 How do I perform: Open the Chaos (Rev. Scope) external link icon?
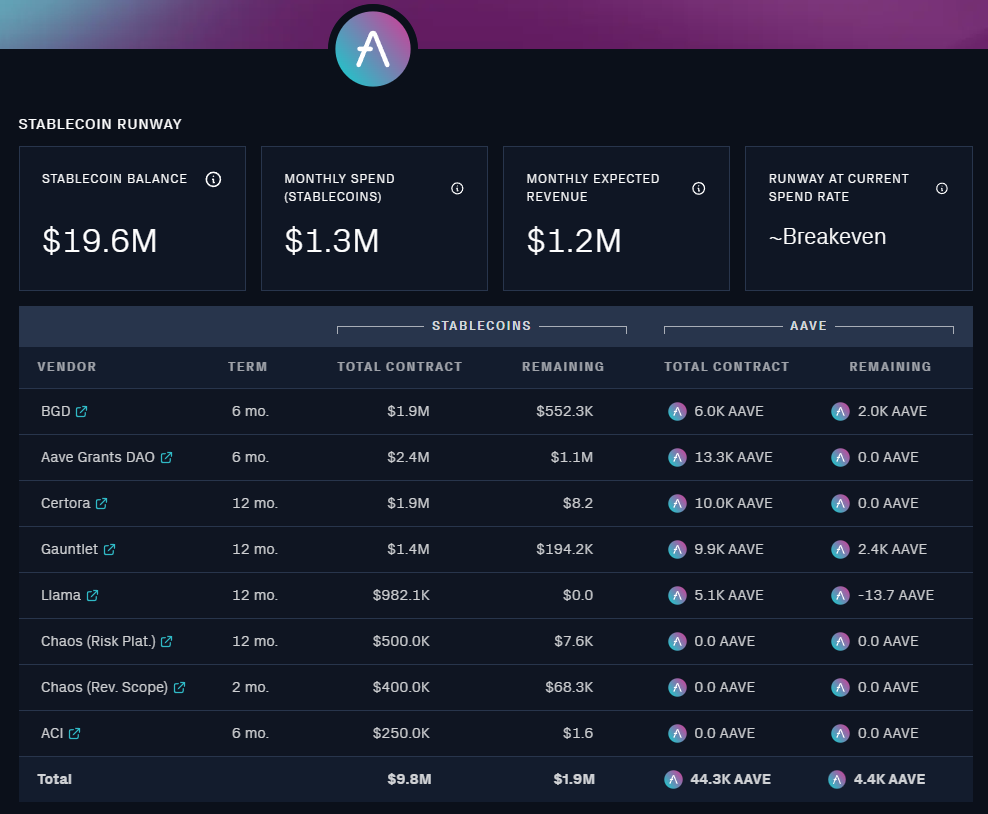[x=180, y=687]
